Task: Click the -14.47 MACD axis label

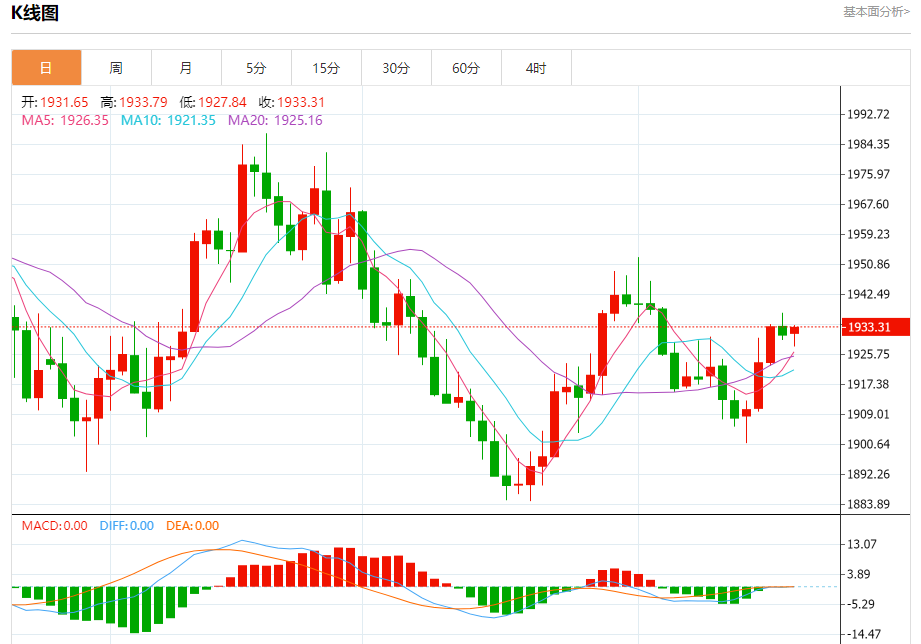Action: (x=863, y=634)
